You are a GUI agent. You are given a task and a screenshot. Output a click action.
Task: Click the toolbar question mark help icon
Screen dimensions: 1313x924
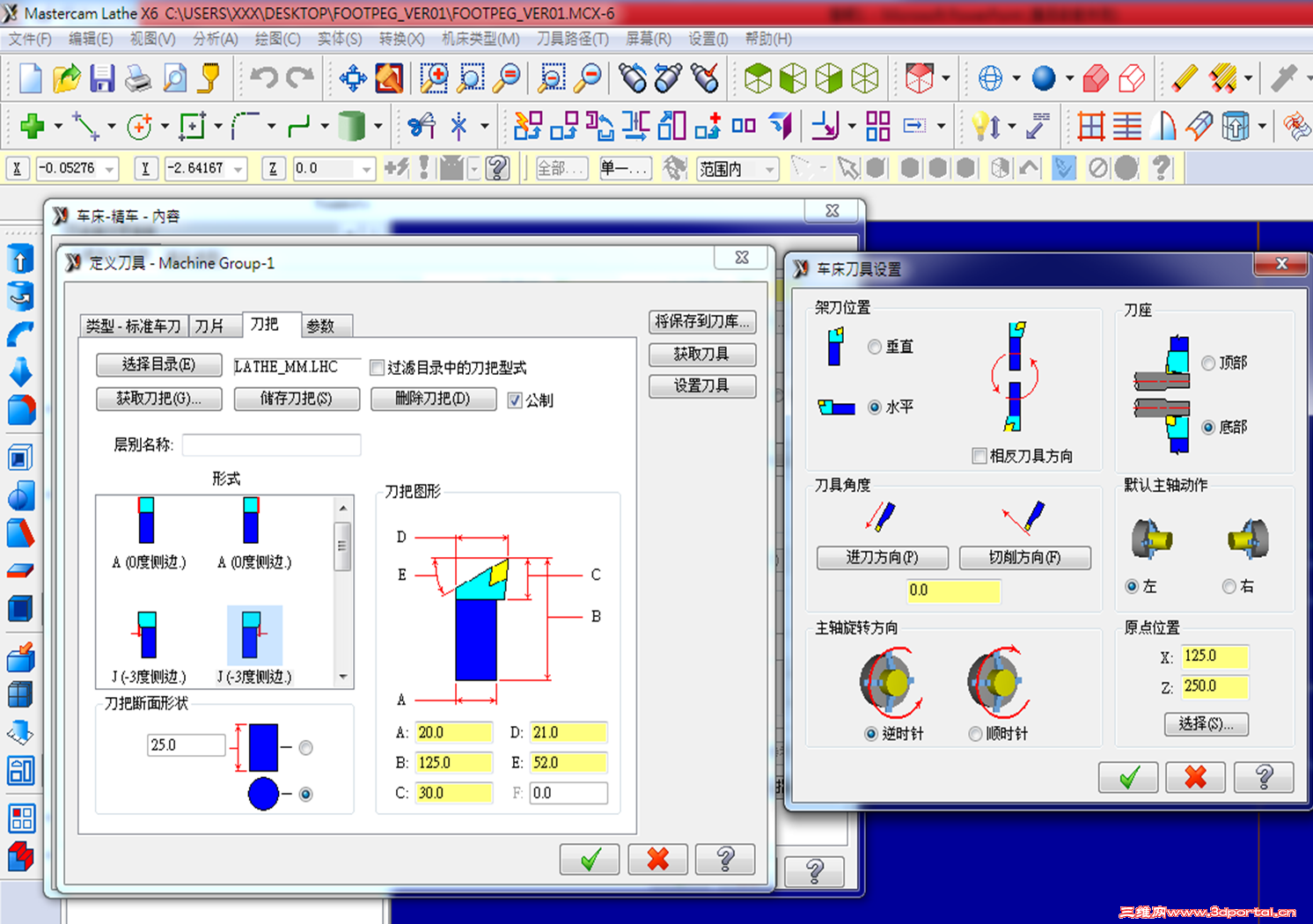pyautogui.click(x=497, y=167)
